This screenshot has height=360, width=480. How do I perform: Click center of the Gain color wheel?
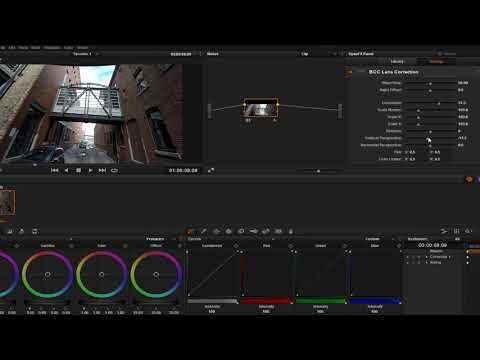[x=102, y=274]
